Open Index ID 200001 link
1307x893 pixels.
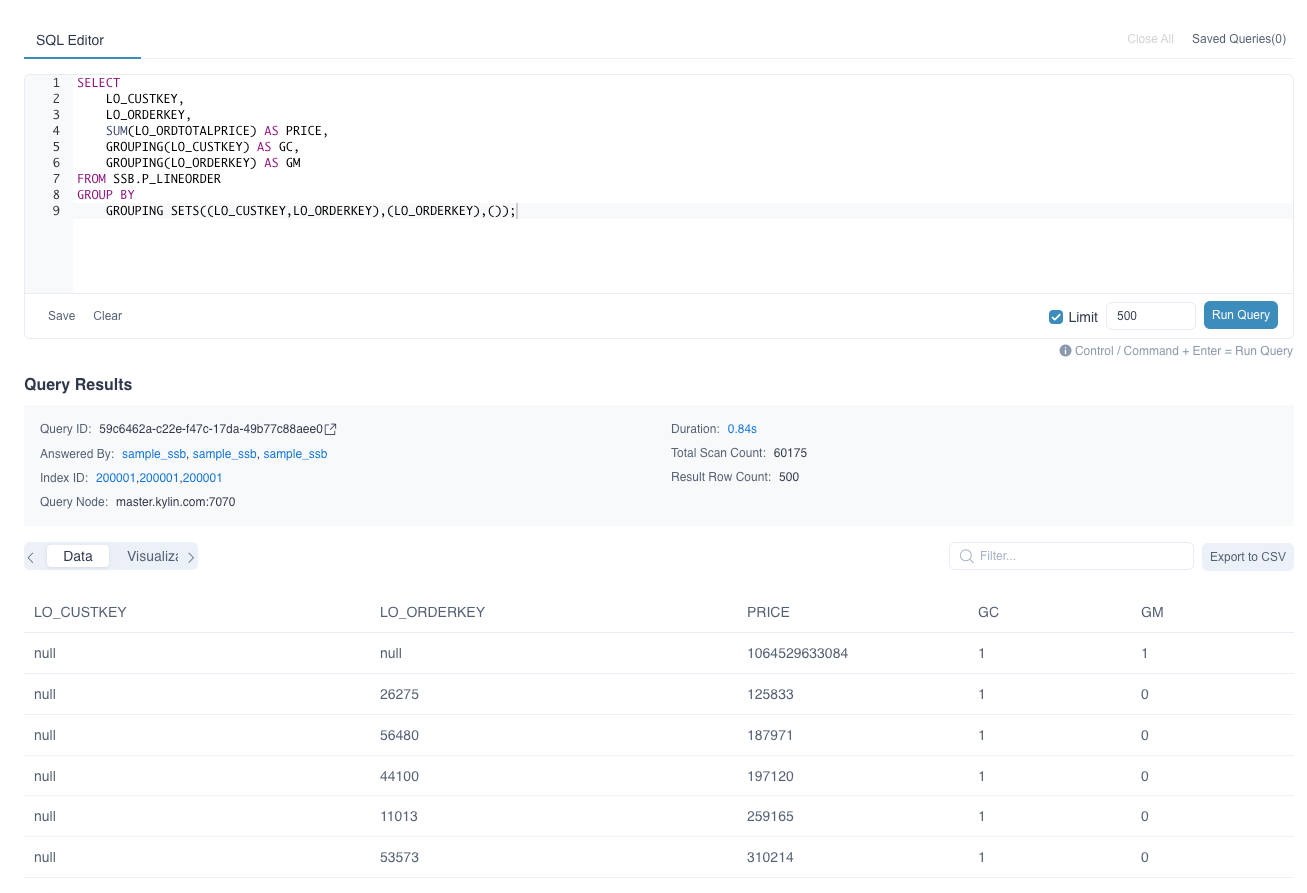116,478
